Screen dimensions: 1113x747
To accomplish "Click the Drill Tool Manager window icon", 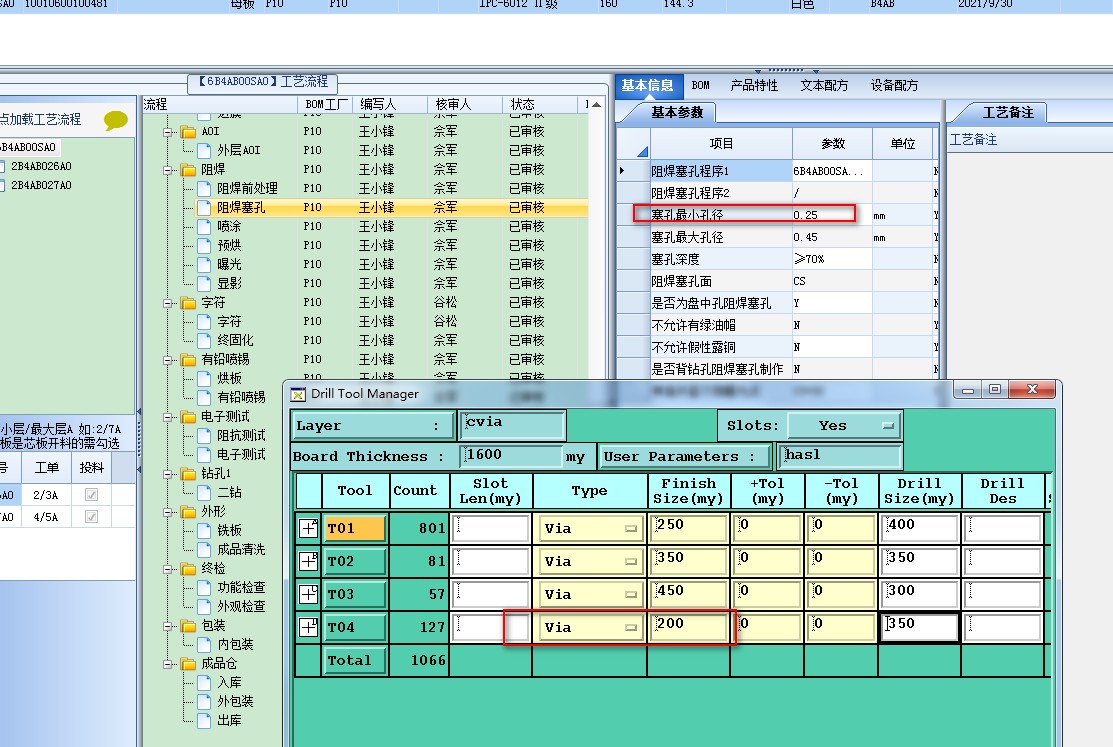I will point(298,395).
